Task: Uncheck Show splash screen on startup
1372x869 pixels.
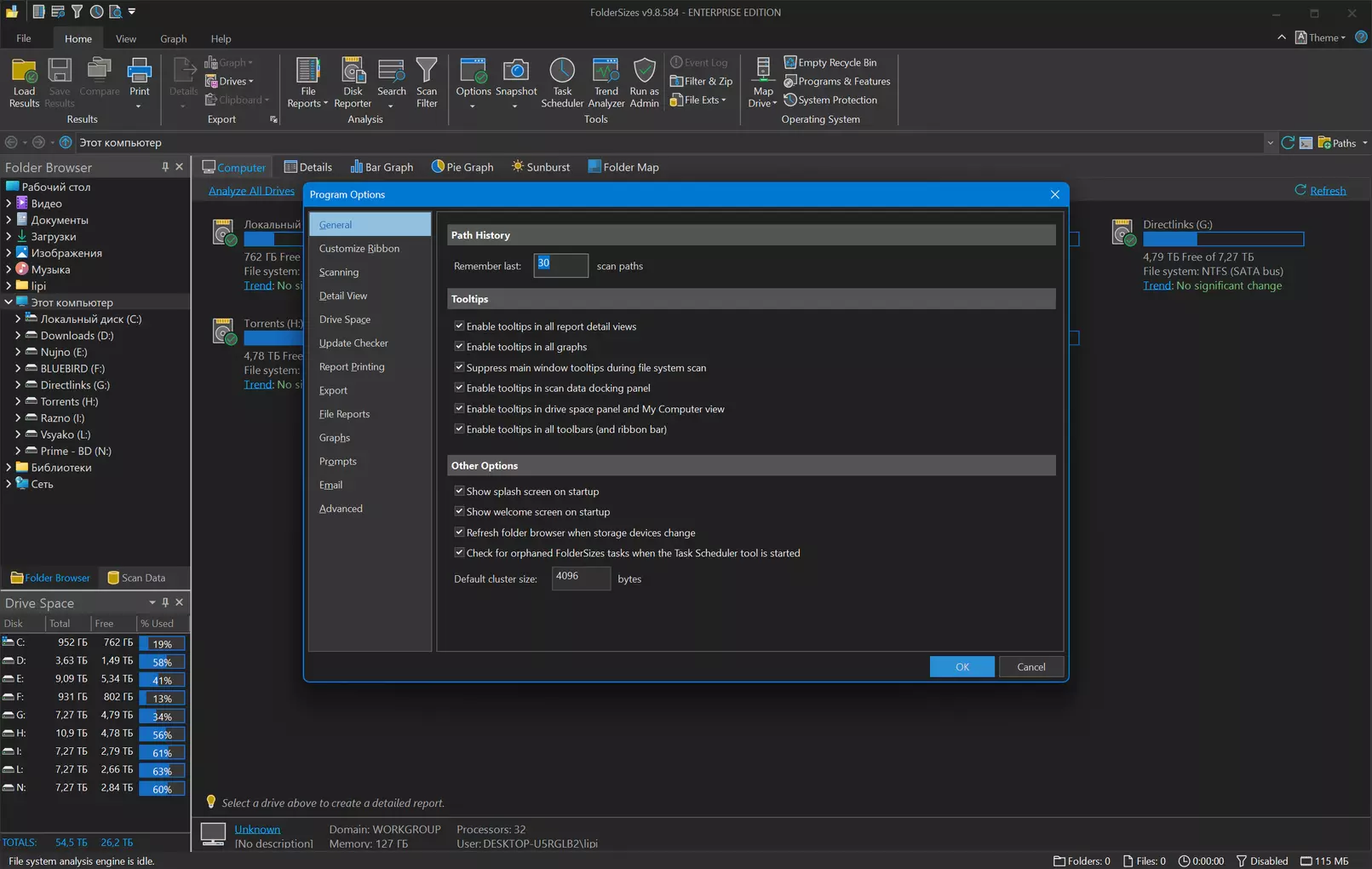Action: tap(459, 492)
